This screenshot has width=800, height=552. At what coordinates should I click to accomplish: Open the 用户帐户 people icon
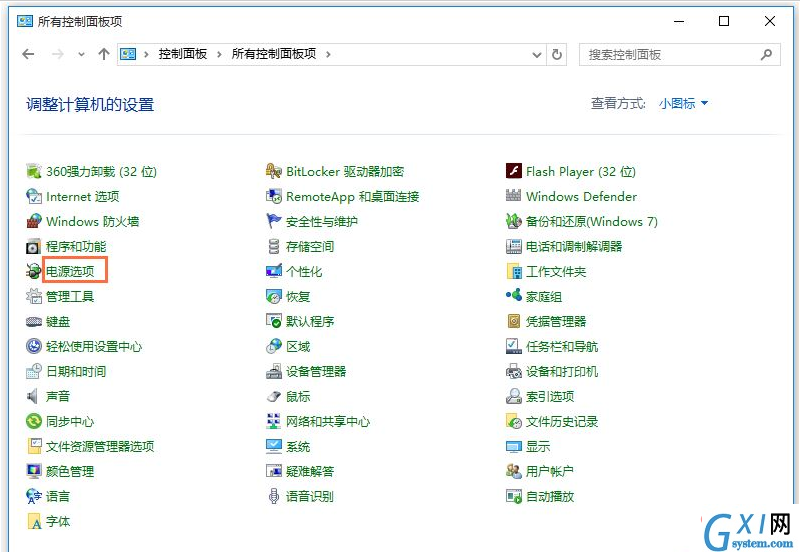[x=514, y=471]
